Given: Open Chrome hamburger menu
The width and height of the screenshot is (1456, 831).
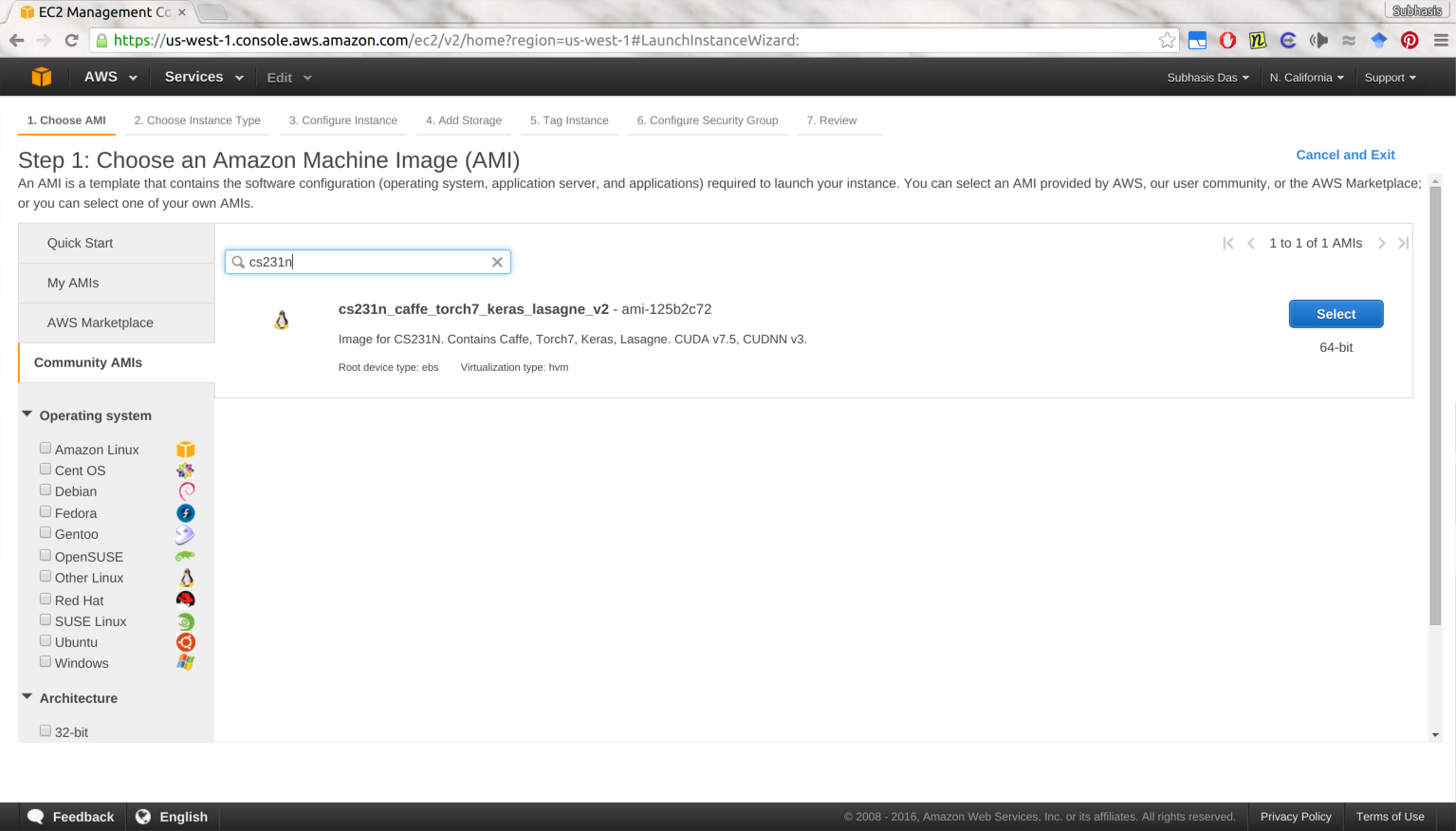Looking at the screenshot, I should click(x=1441, y=40).
